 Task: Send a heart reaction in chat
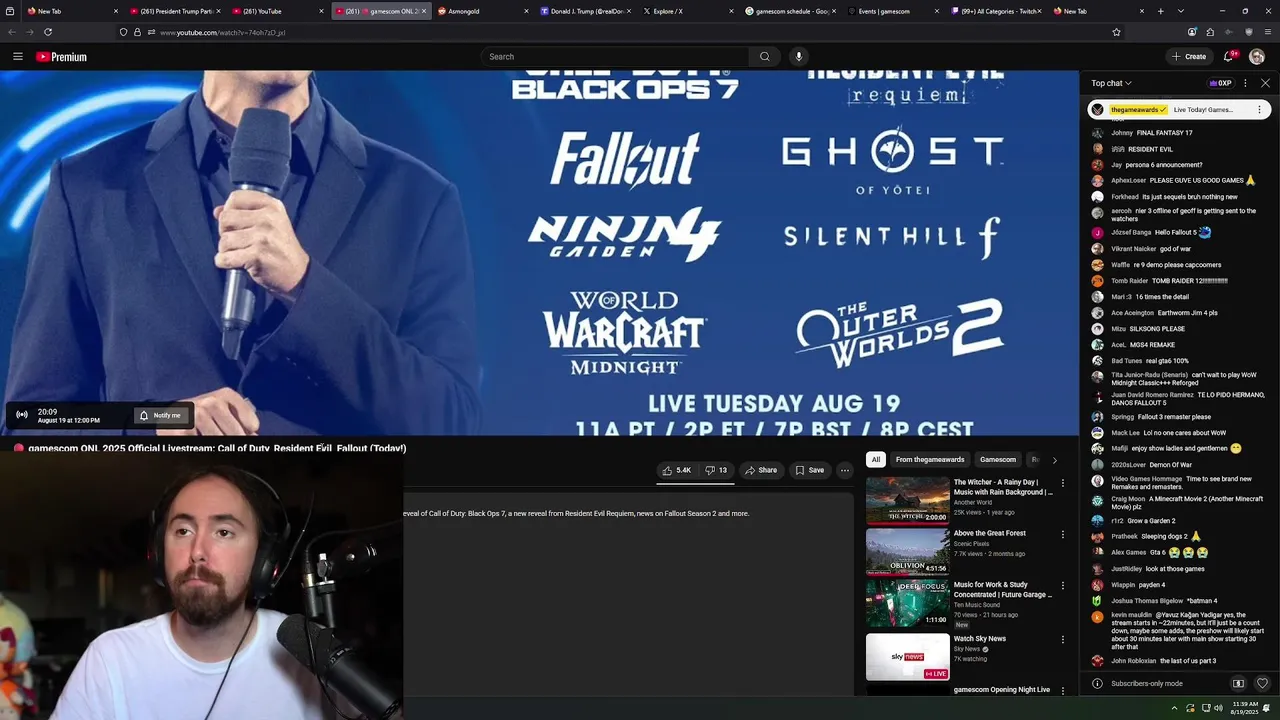[x=1262, y=684]
